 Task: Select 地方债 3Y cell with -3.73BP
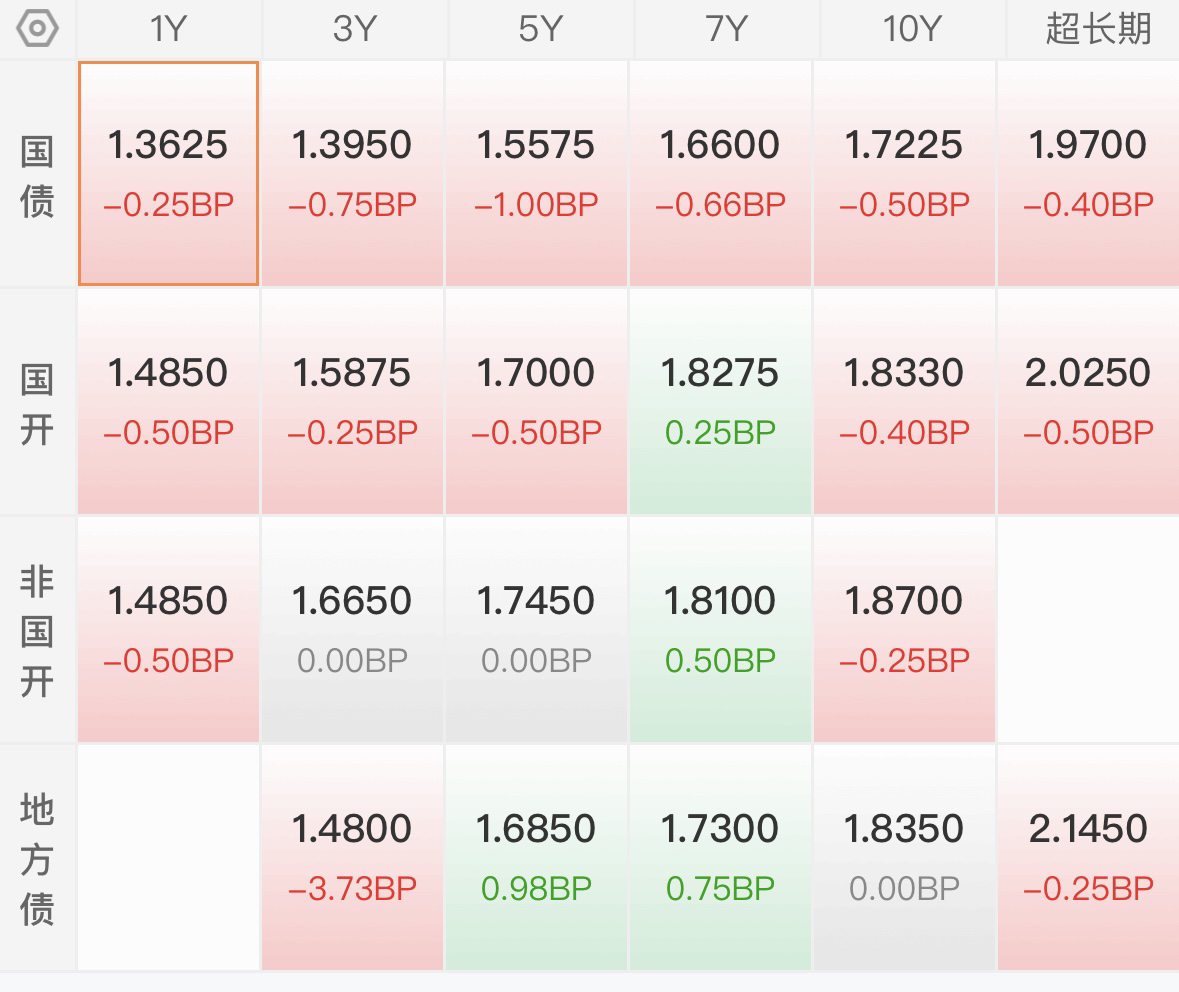[352, 857]
